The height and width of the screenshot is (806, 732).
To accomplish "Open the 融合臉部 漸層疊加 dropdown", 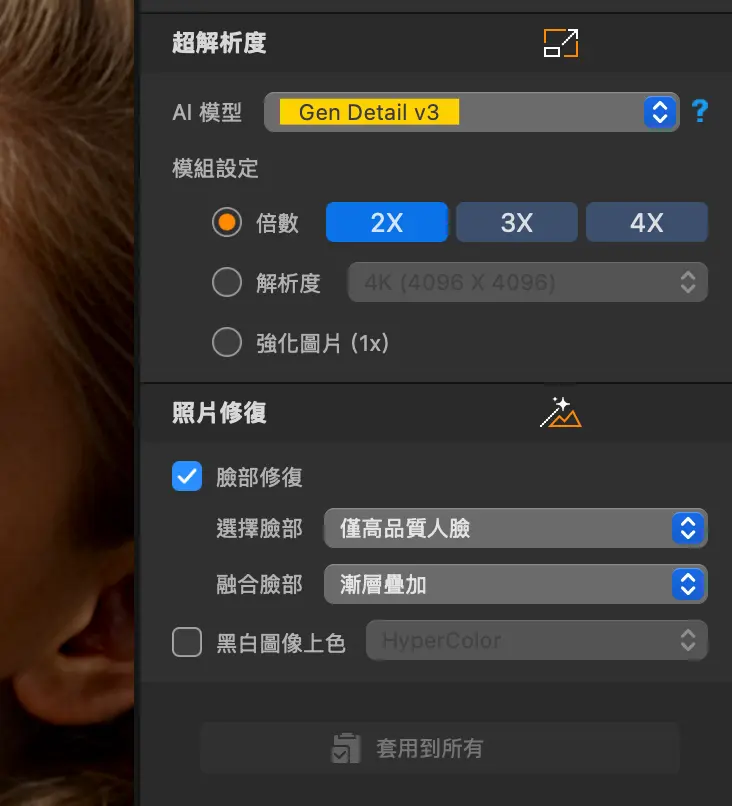I will tap(515, 584).
